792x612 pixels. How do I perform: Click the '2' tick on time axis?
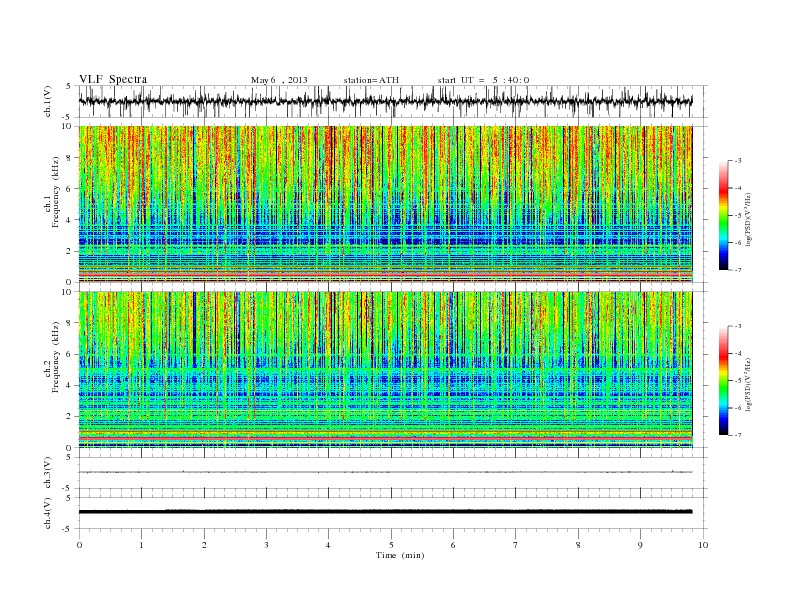click(x=204, y=545)
